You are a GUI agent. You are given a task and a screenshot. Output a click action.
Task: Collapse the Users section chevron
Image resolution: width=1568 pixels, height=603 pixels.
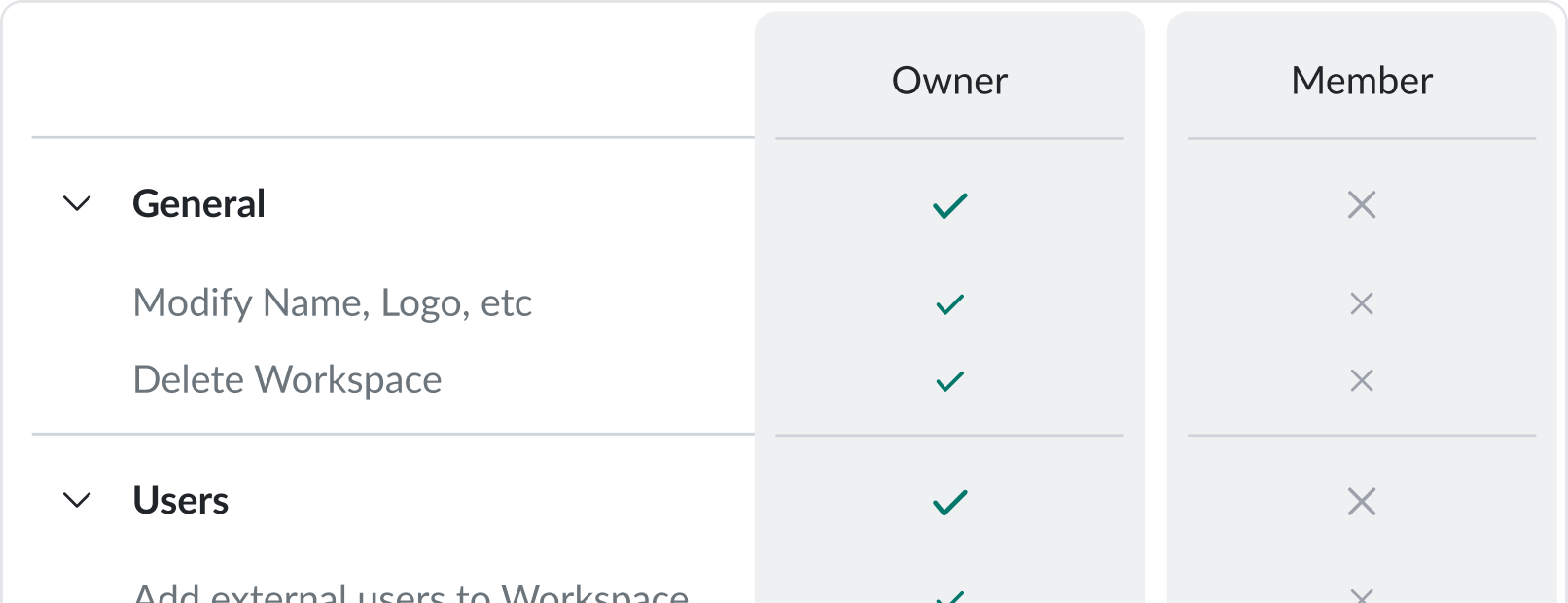[x=77, y=500]
